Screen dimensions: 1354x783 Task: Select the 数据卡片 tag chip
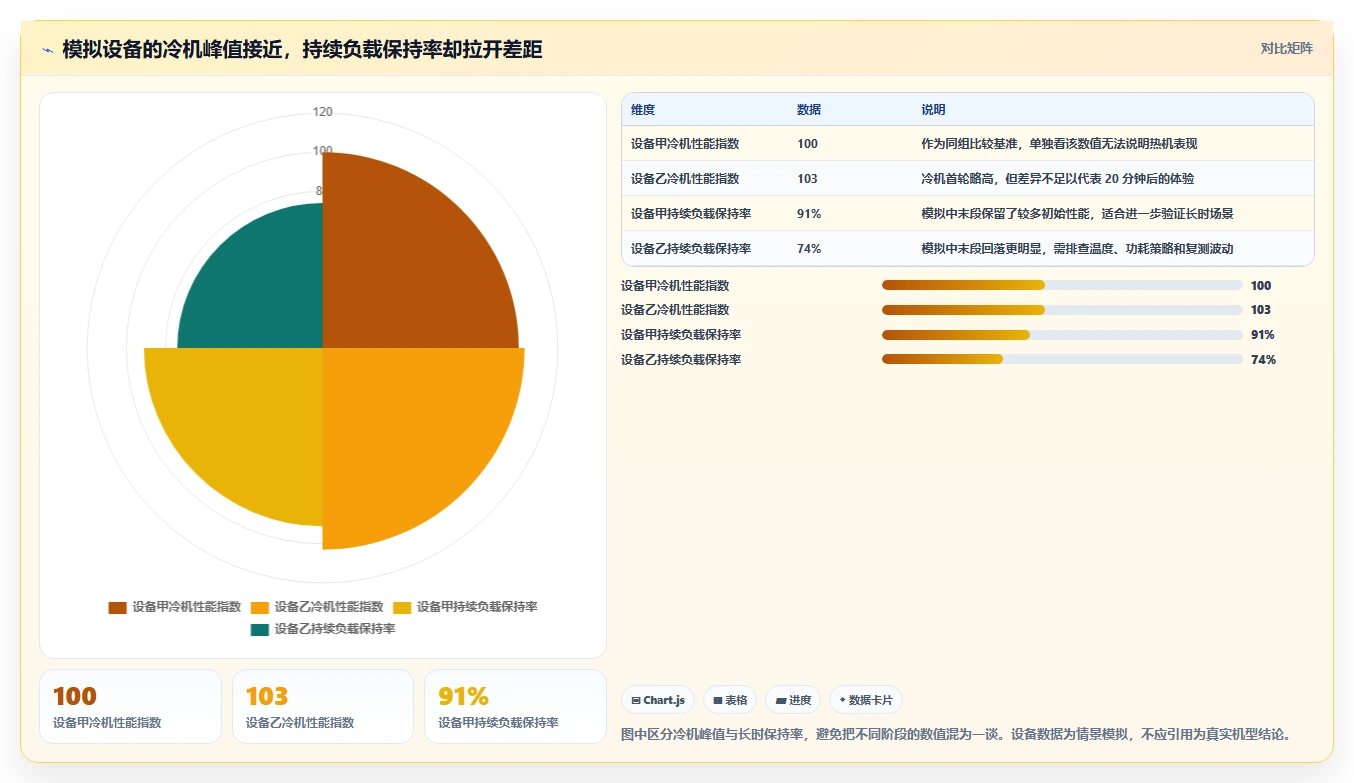866,700
